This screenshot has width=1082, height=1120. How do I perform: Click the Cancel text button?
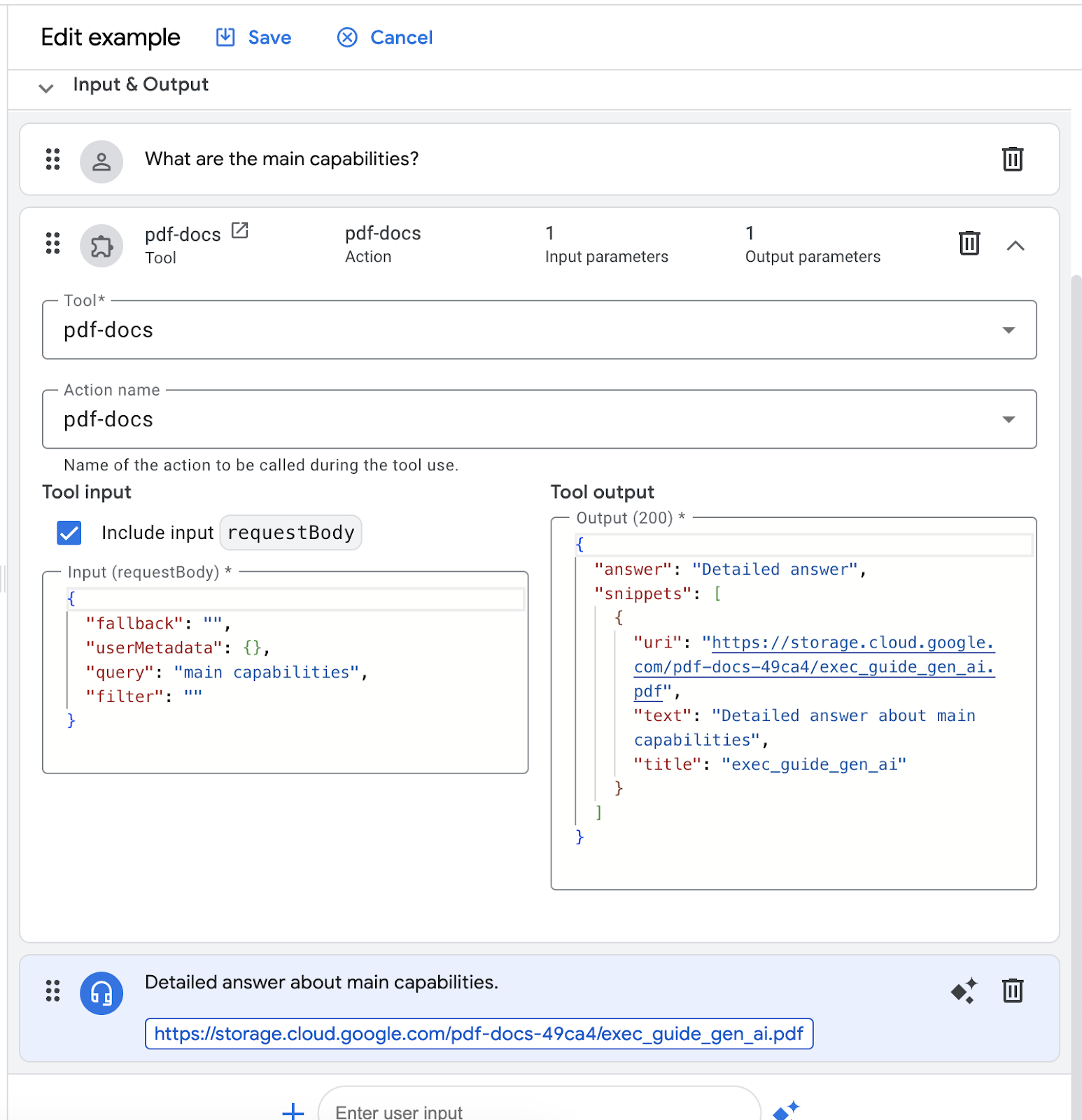(401, 38)
